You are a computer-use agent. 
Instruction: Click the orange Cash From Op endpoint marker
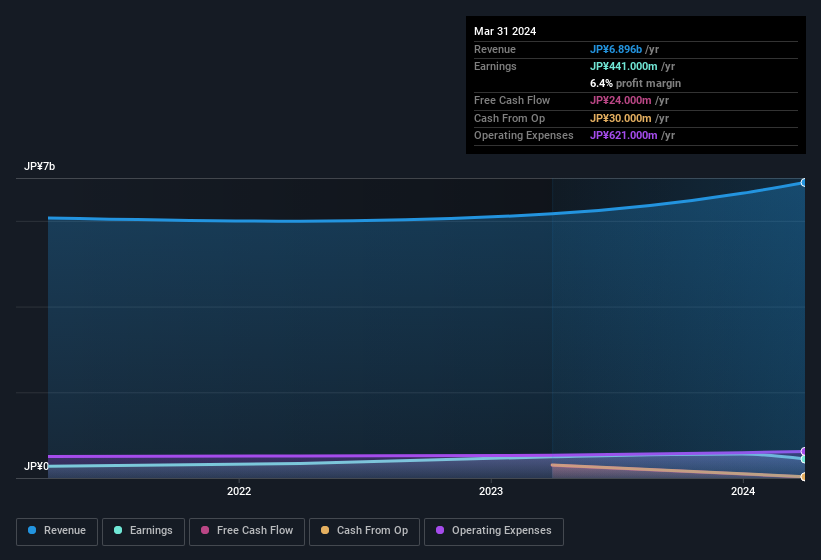804,477
